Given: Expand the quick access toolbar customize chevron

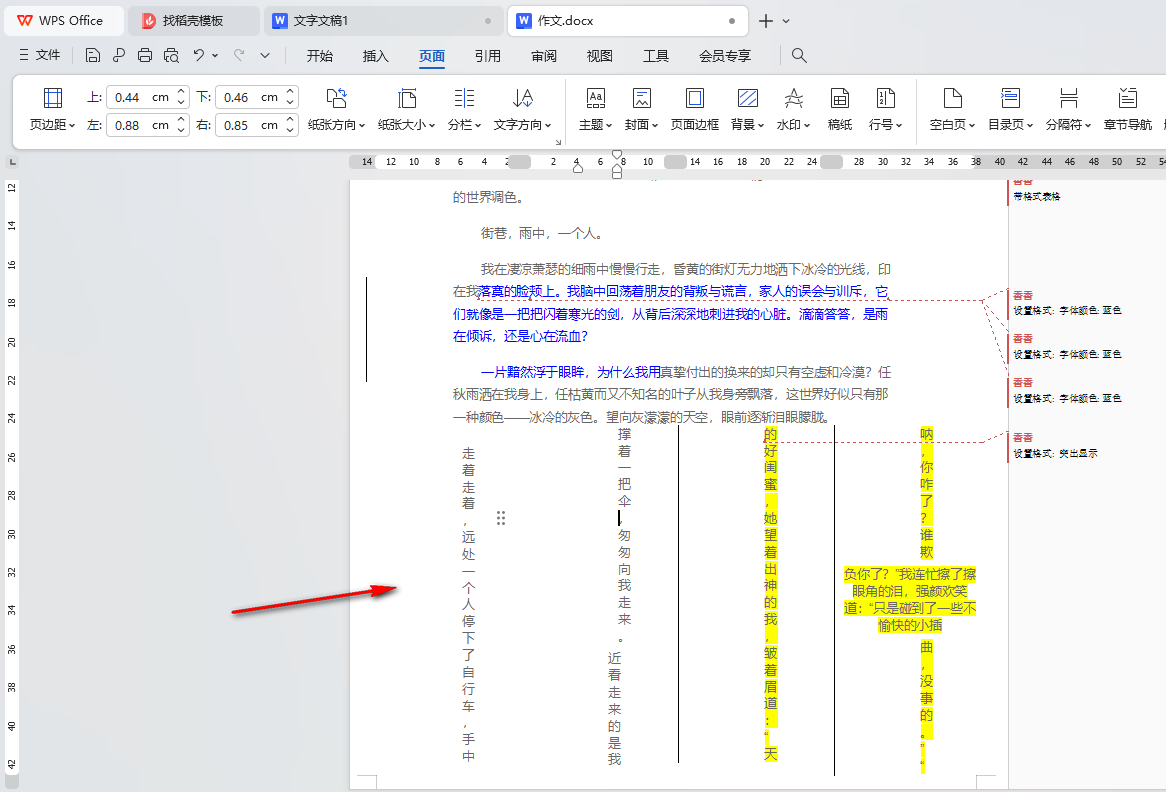Looking at the screenshot, I should tap(265, 55).
